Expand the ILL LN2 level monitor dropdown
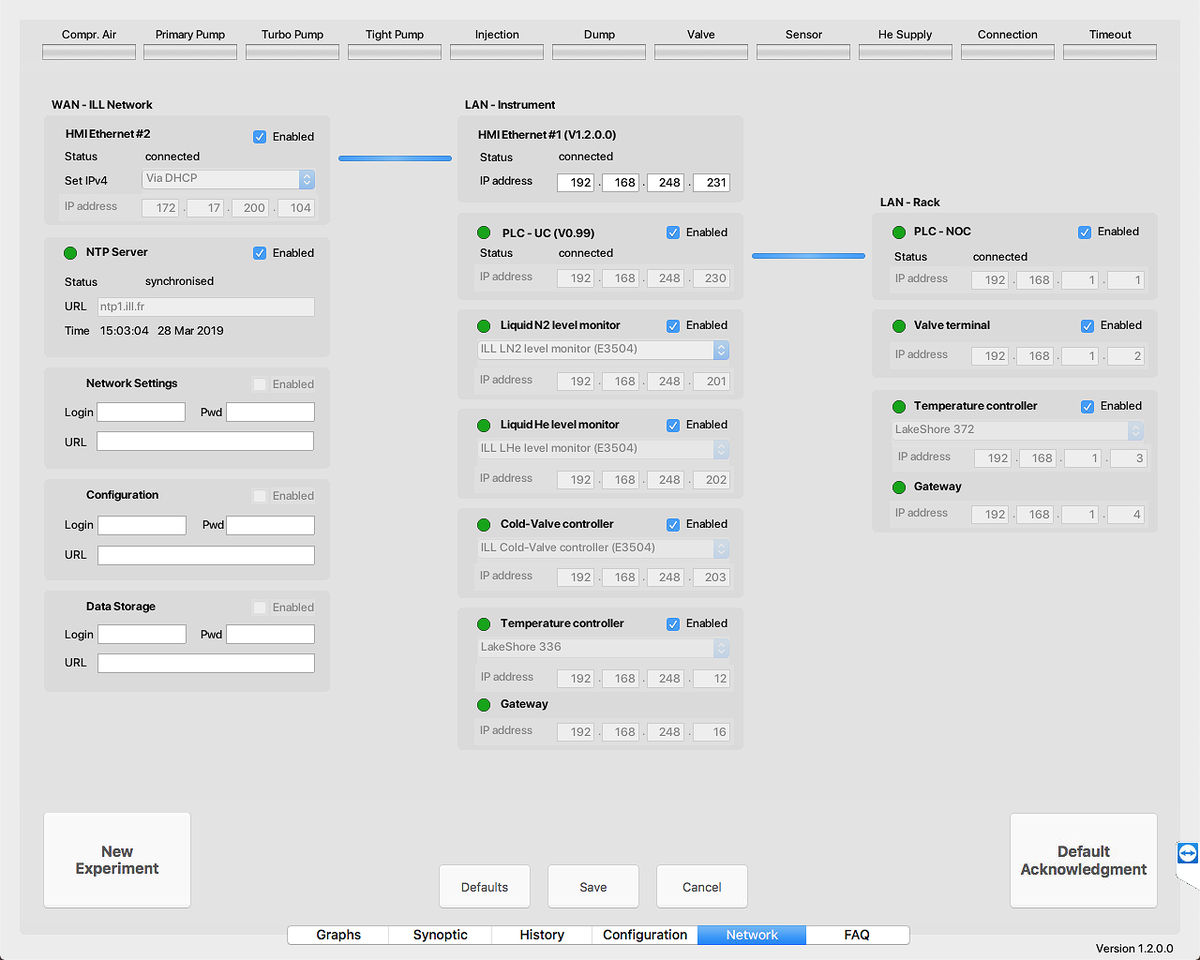Viewport: 1200px width, 960px height. [603, 350]
